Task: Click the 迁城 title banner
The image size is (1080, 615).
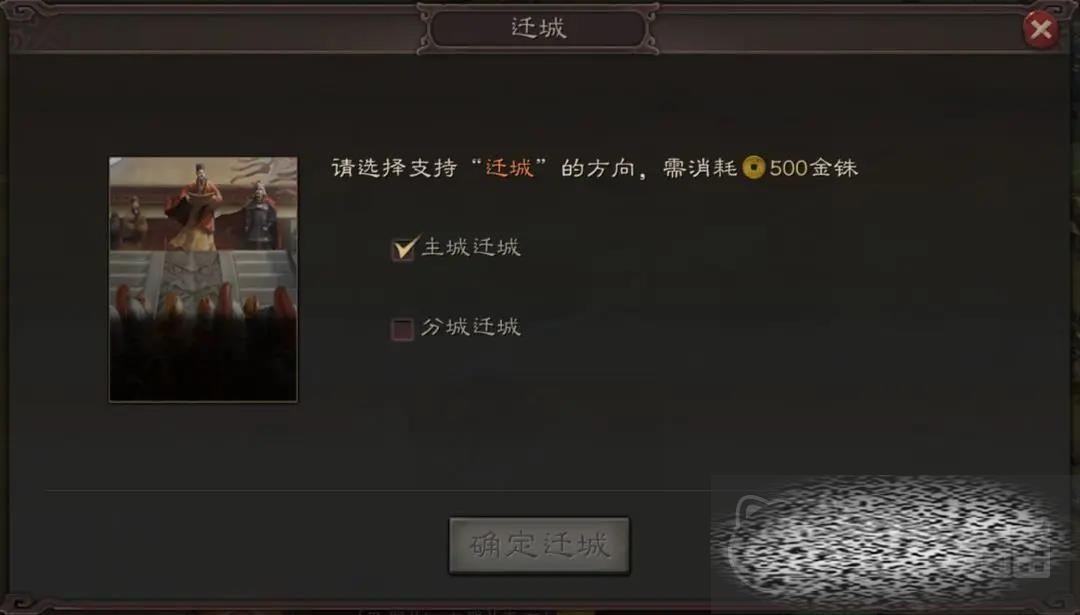Action: (539, 28)
